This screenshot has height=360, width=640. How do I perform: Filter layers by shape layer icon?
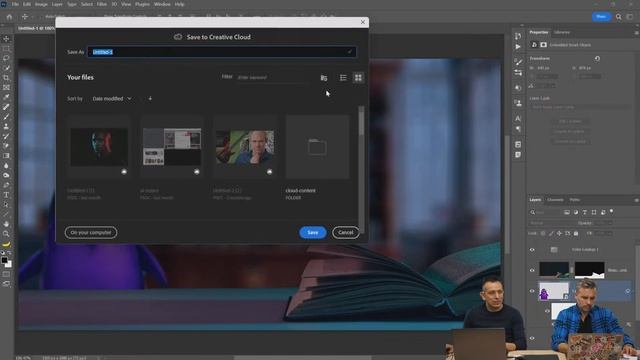tap(594, 212)
